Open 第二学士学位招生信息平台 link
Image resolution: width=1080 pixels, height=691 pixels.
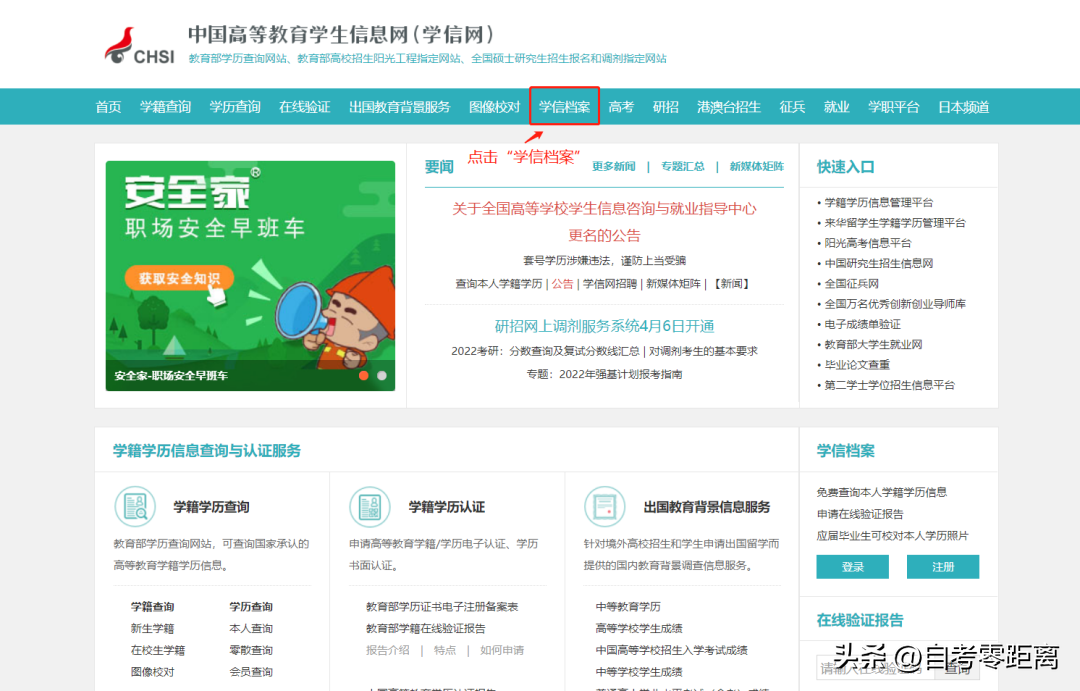(889, 385)
